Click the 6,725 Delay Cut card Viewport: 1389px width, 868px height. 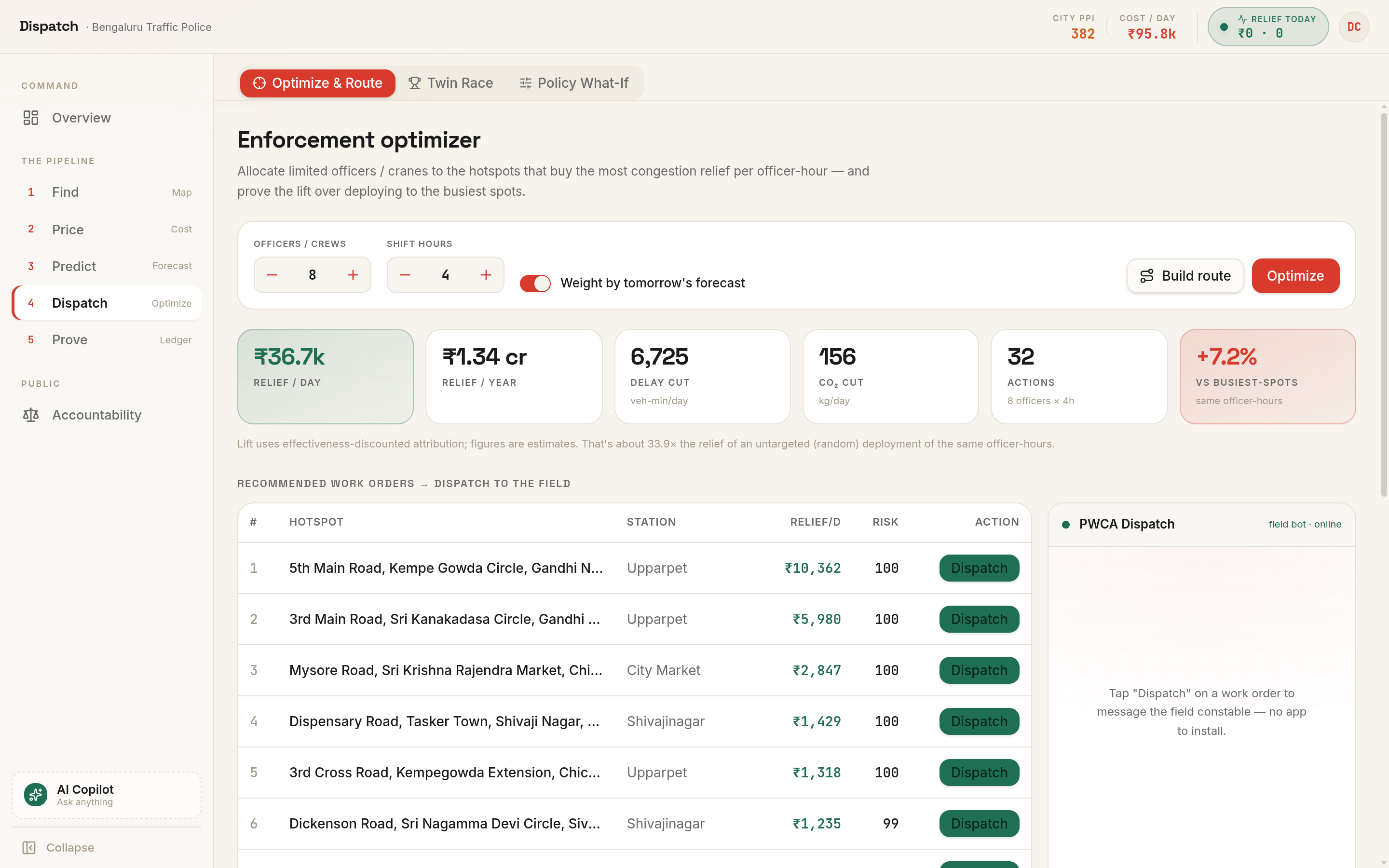(702, 377)
